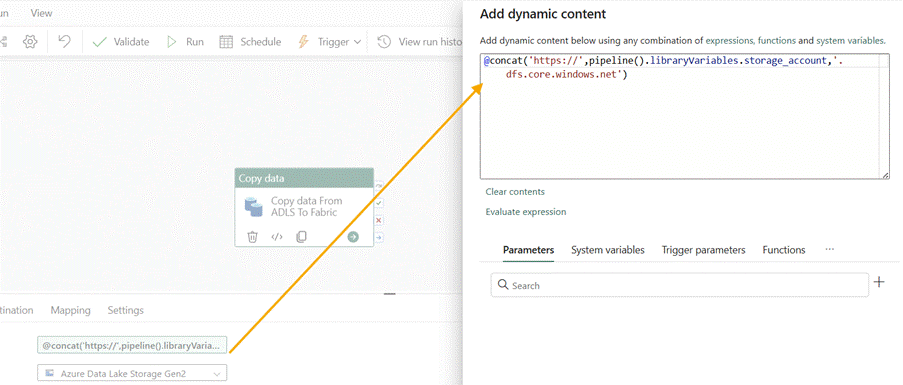Click the on-success check connector
The width and height of the screenshot is (903, 385).
point(379,203)
